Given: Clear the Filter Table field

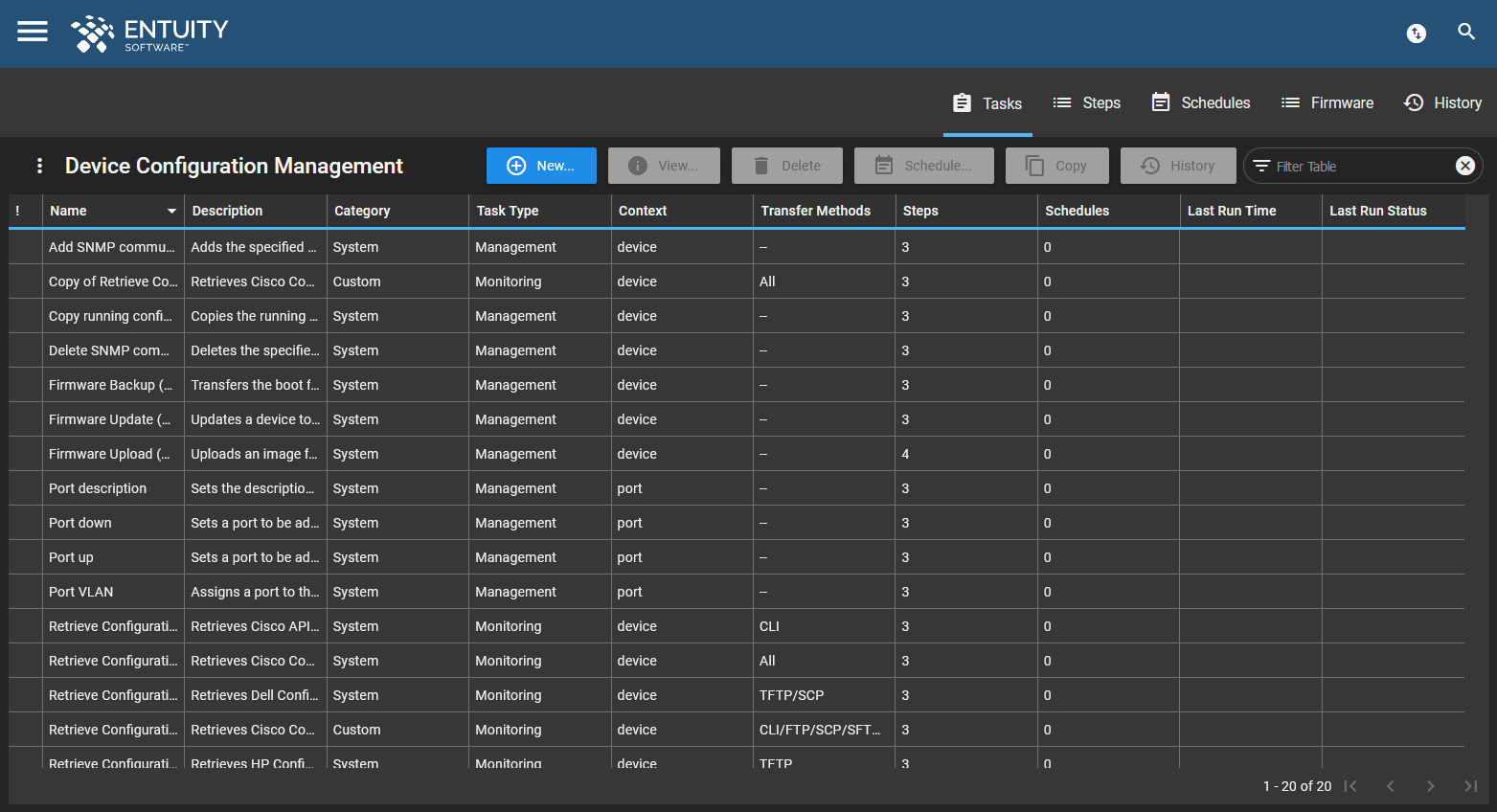Looking at the screenshot, I should pyautogui.click(x=1464, y=166).
